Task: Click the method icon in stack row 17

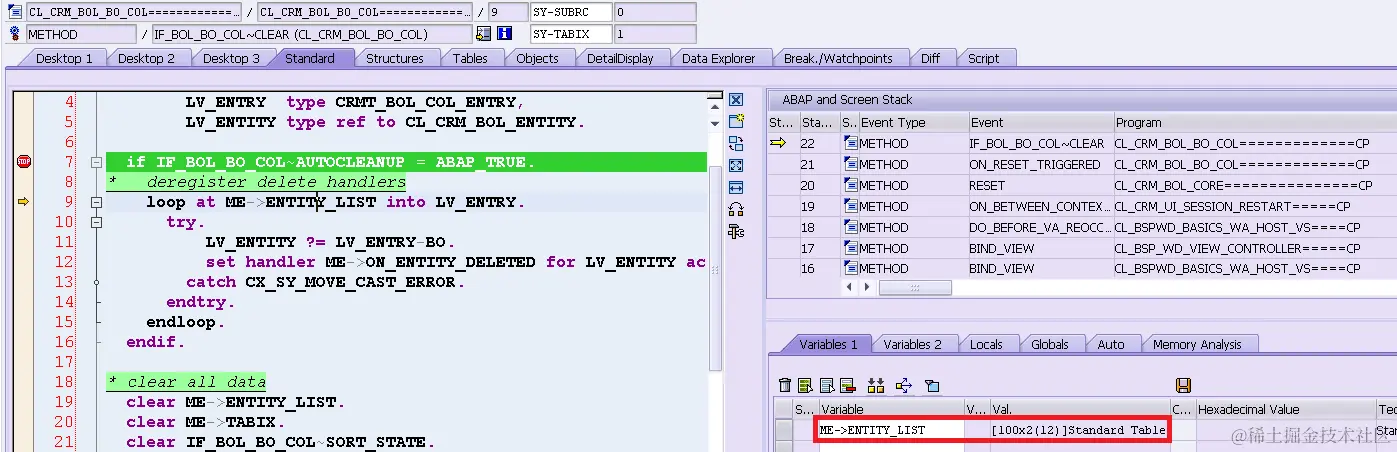Action: tap(850, 248)
